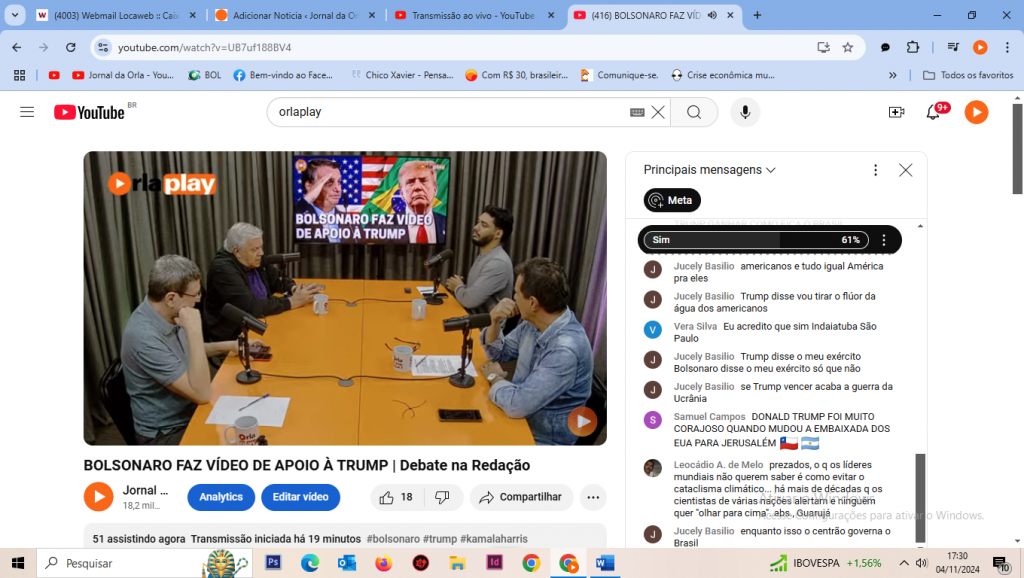
Task: Click the video player thumbnail
Action: 345,298
